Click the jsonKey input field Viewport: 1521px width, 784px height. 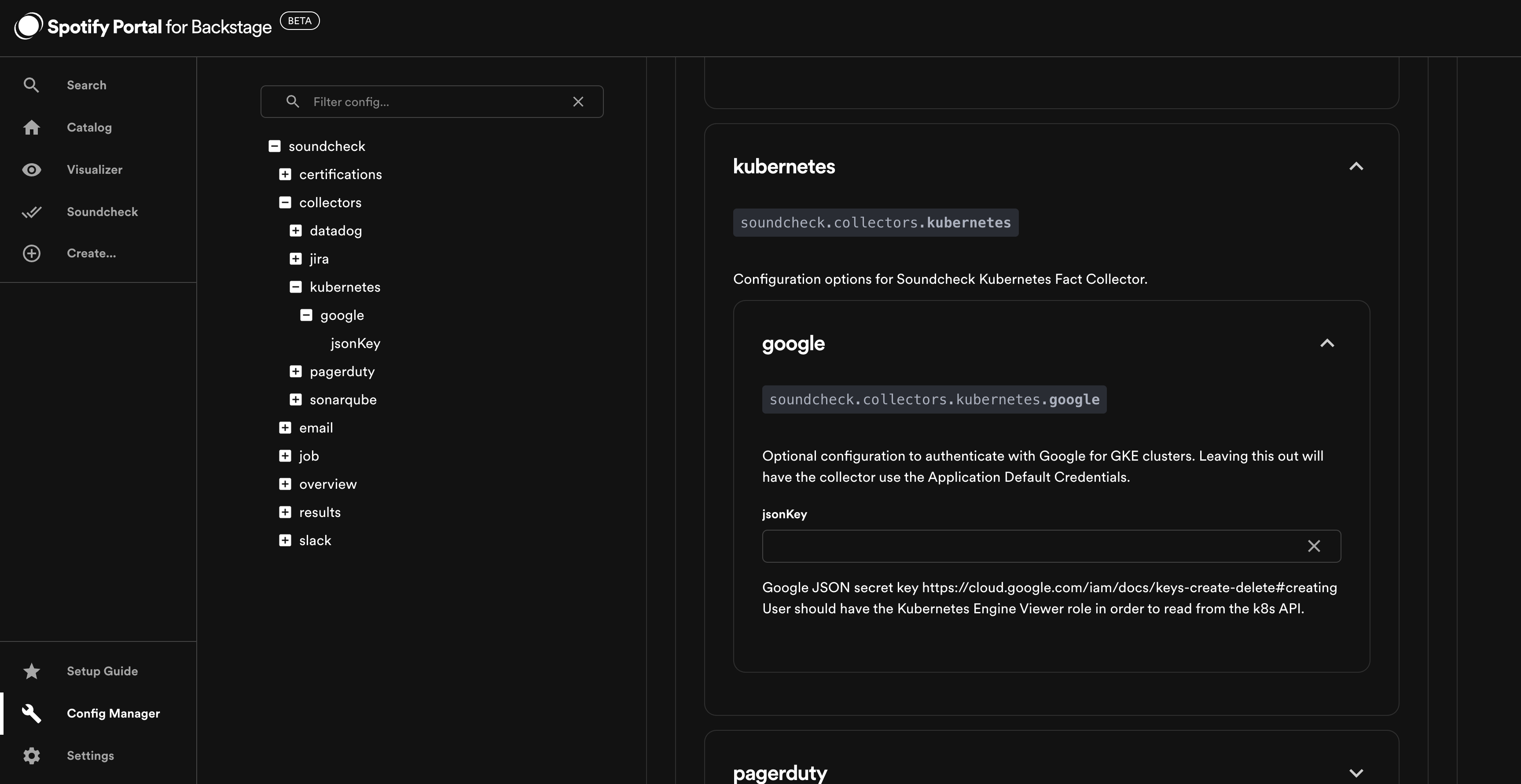click(x=1051, y=546)
